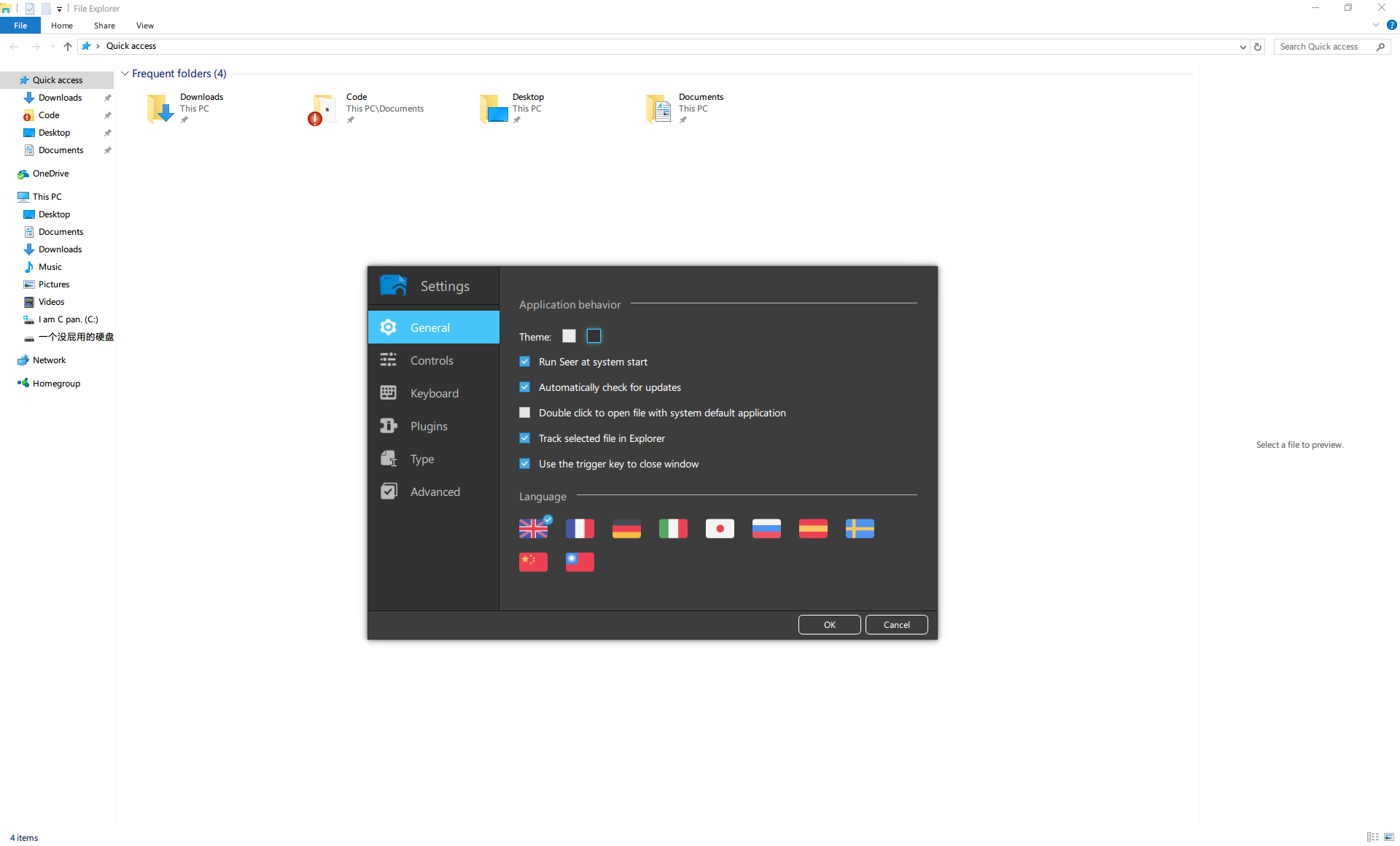Screen dimensions: 1400x846
Task: Pick the white theme swatch
Action: (x=569, y=336)
